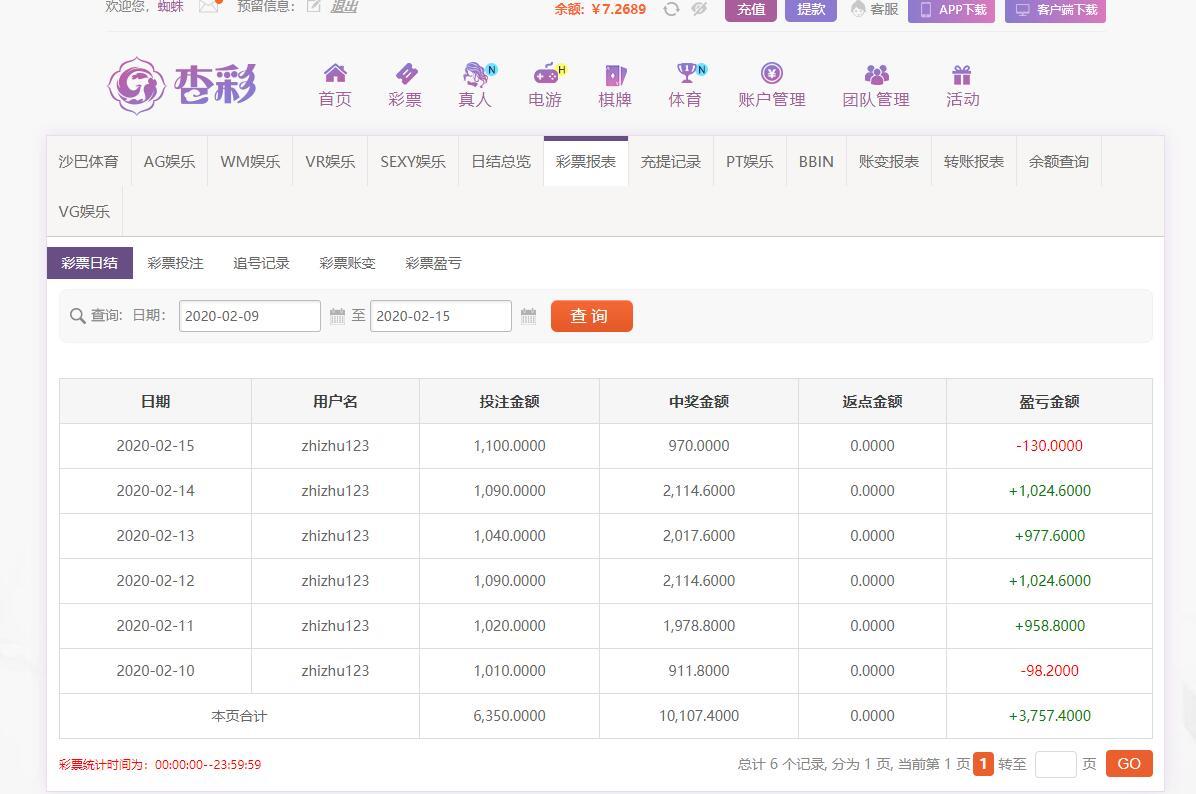Open the 体育 trophy icon
The height and width of the screenshot is (794, 1196).
coord(686,74)
